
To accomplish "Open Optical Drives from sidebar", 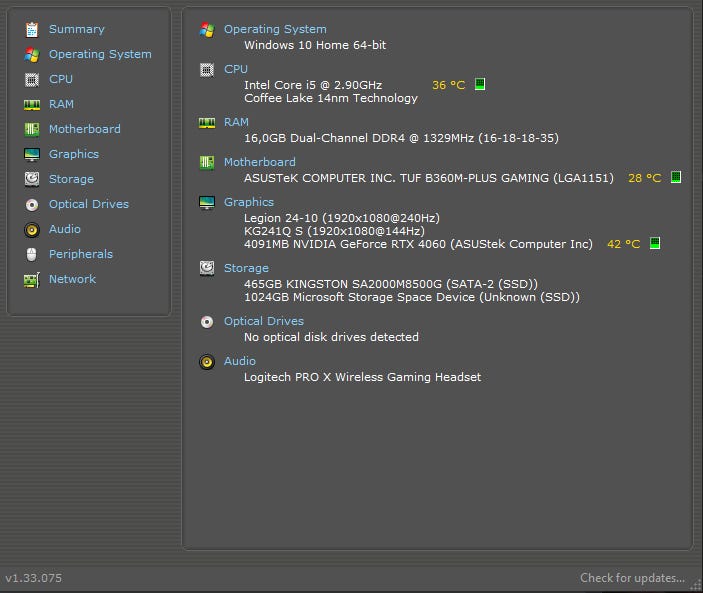I will 89,204.
